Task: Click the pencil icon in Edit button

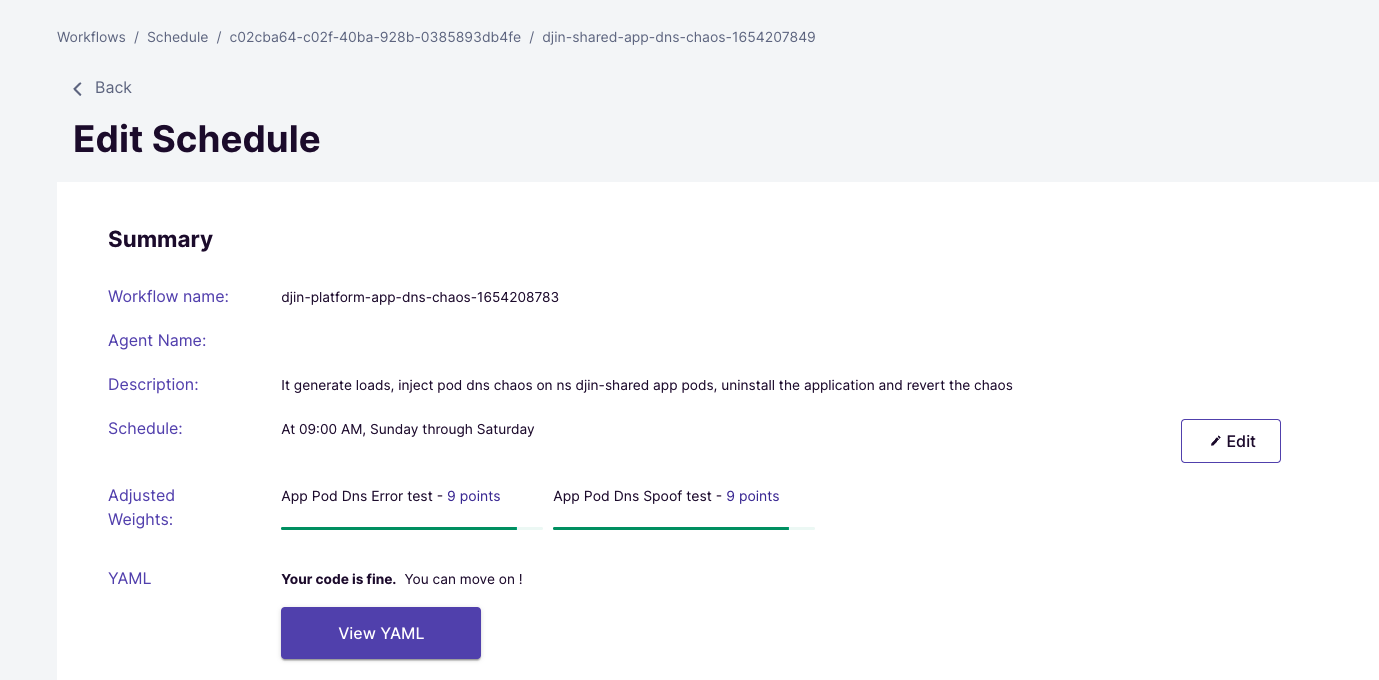Action: coord(1216,441)
